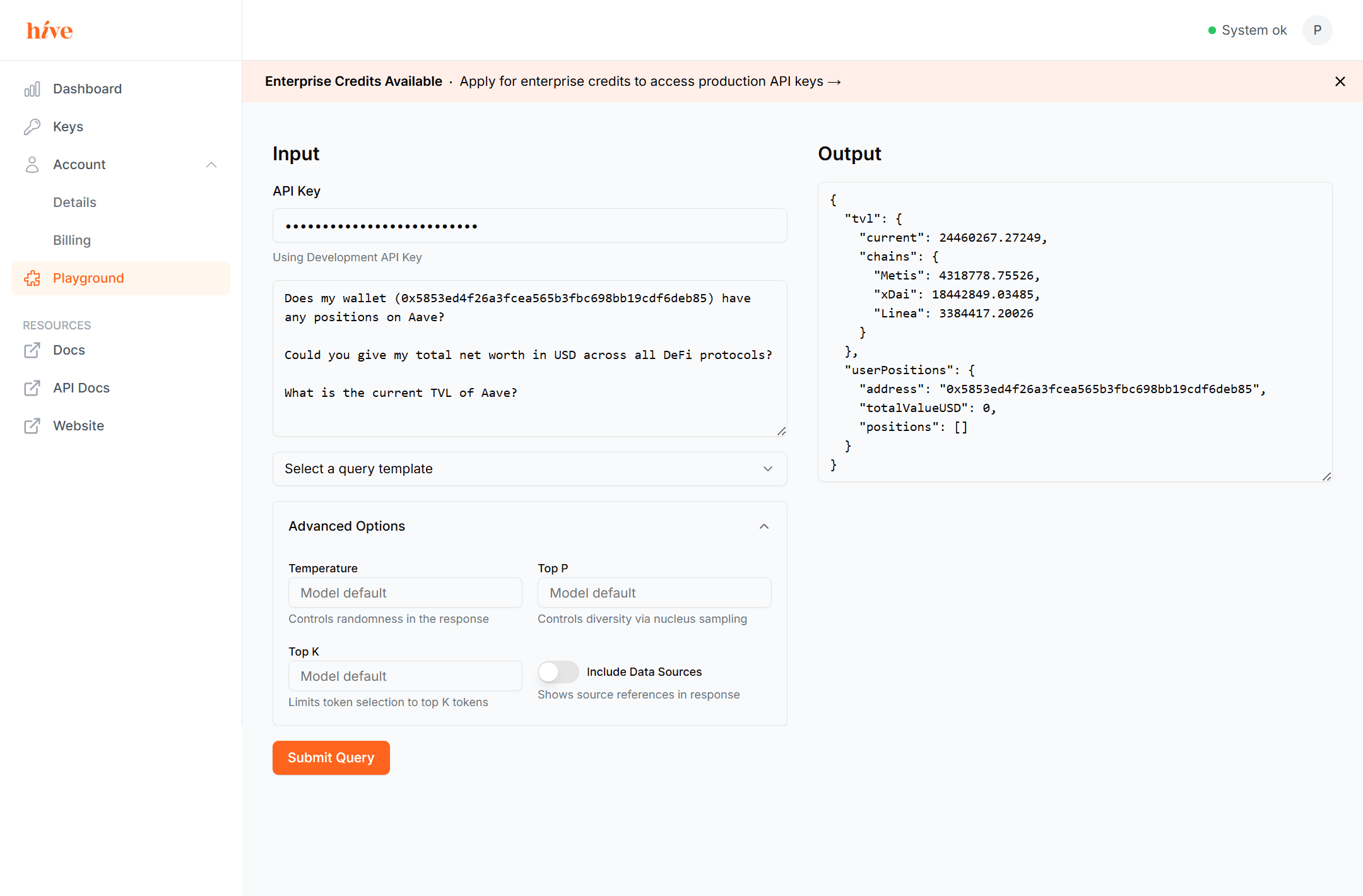1363x896 pixels.
Task: Click the hive logo
Action: [49, 30]
